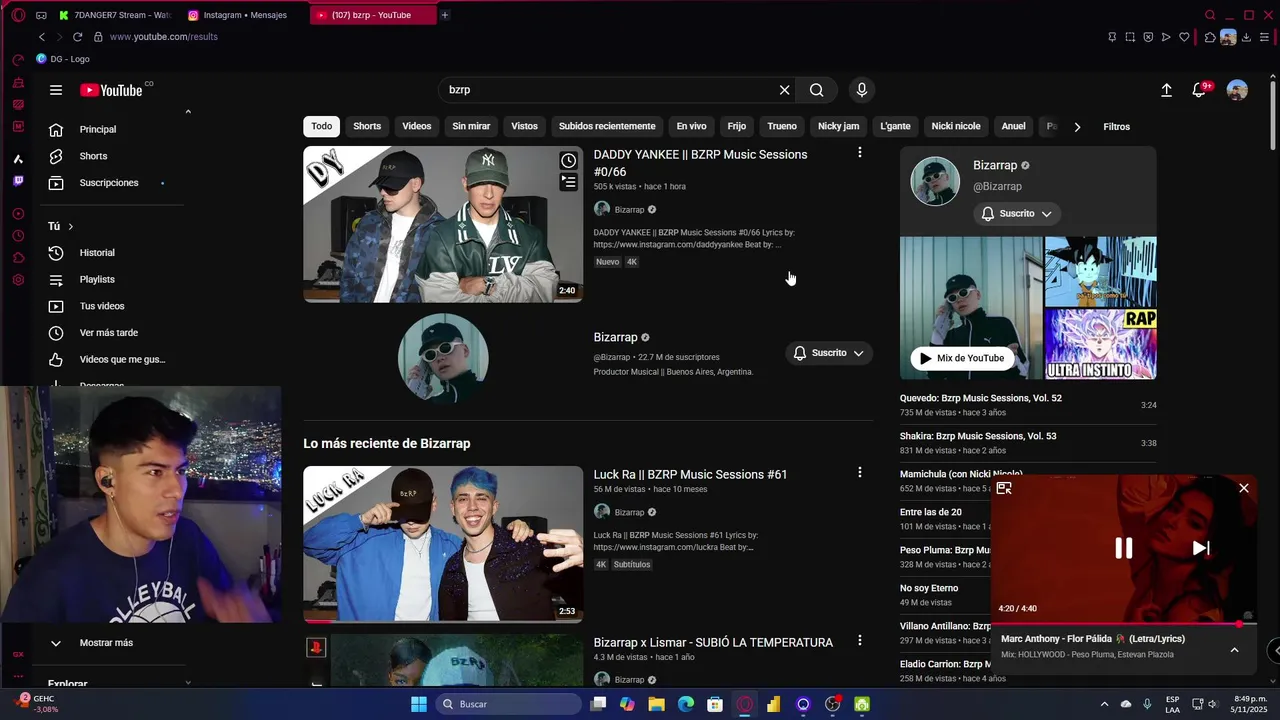Viewport: 1280px width, 720px height.
Task: Clear the search box with the X icon
Action: [784, 90]
